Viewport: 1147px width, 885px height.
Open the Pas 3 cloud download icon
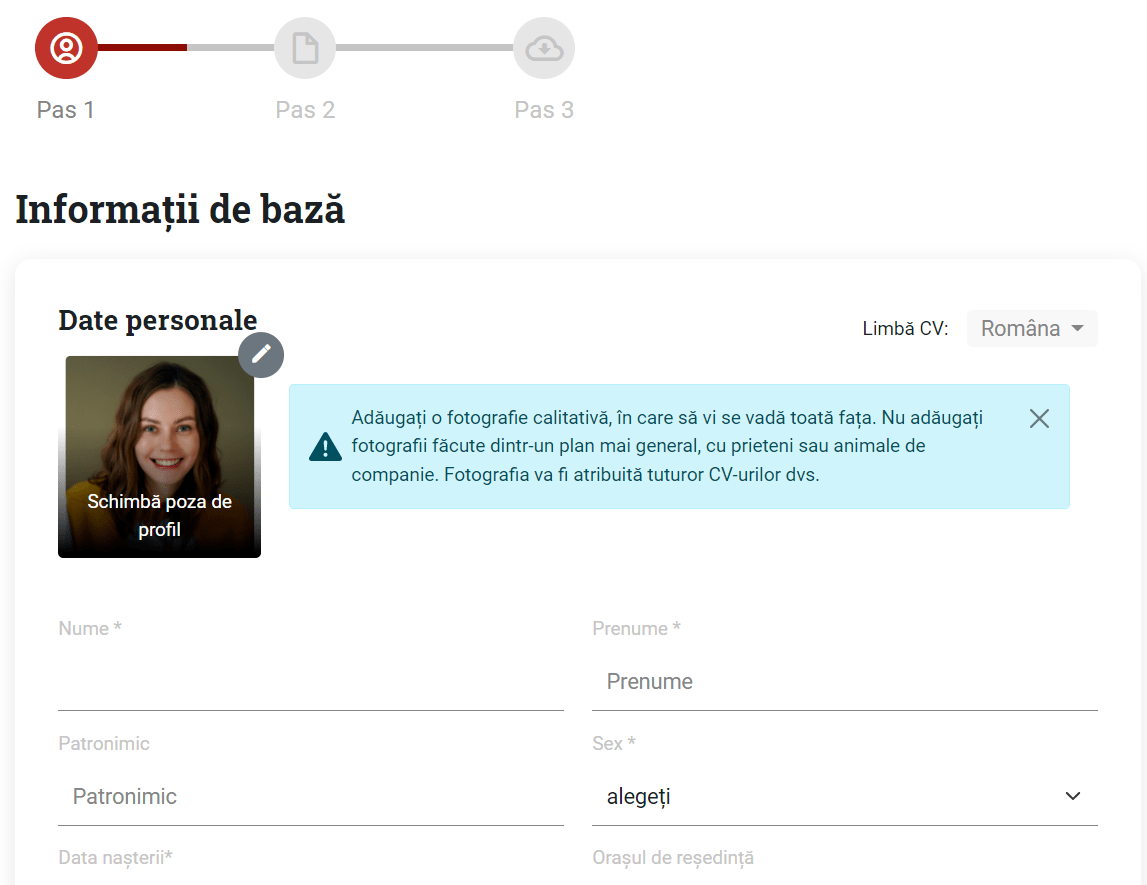pos(544,48)
